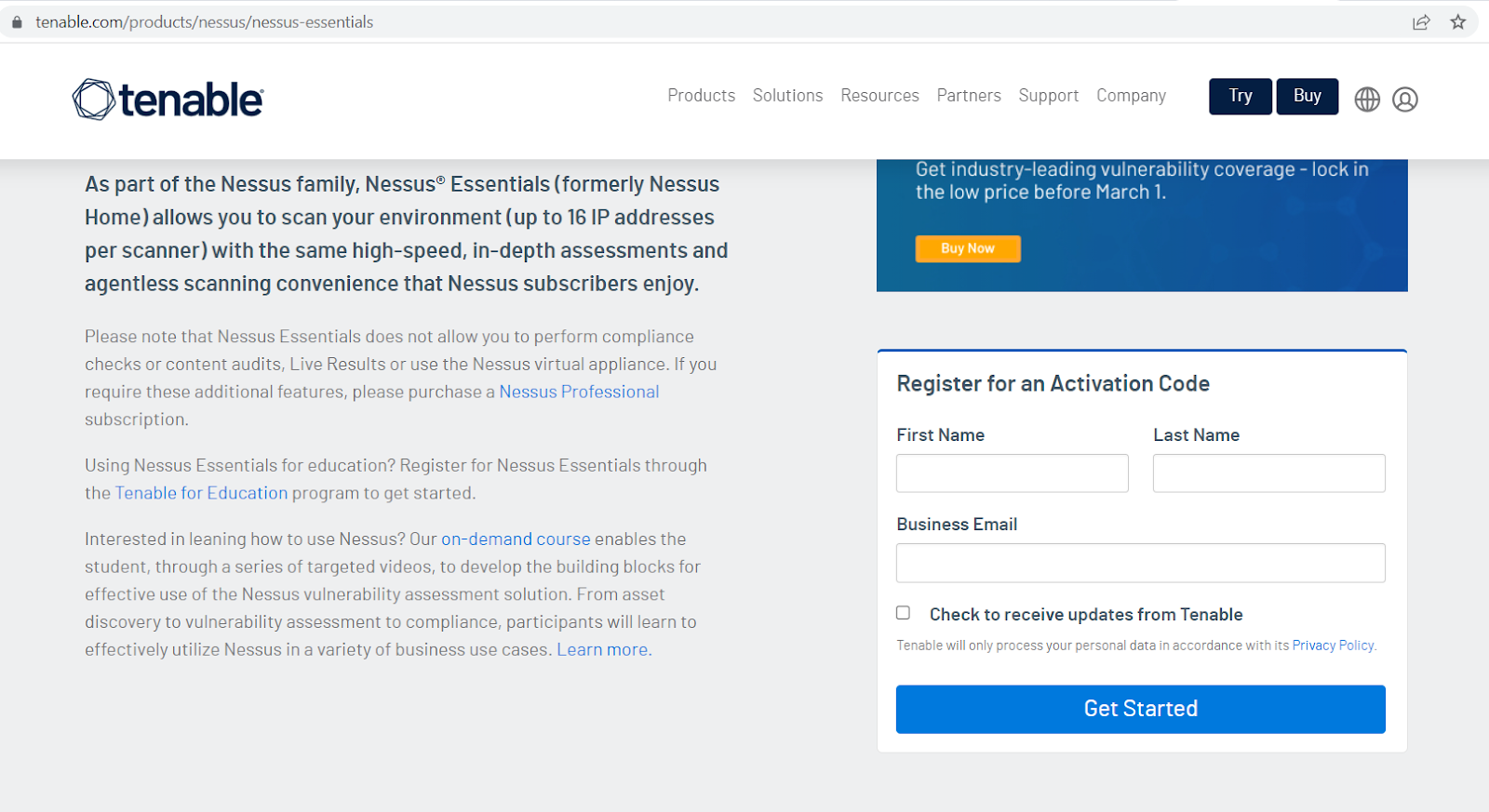The image size is (1489, 812).
Task: Open the Products menu
Action: [702, 96]
